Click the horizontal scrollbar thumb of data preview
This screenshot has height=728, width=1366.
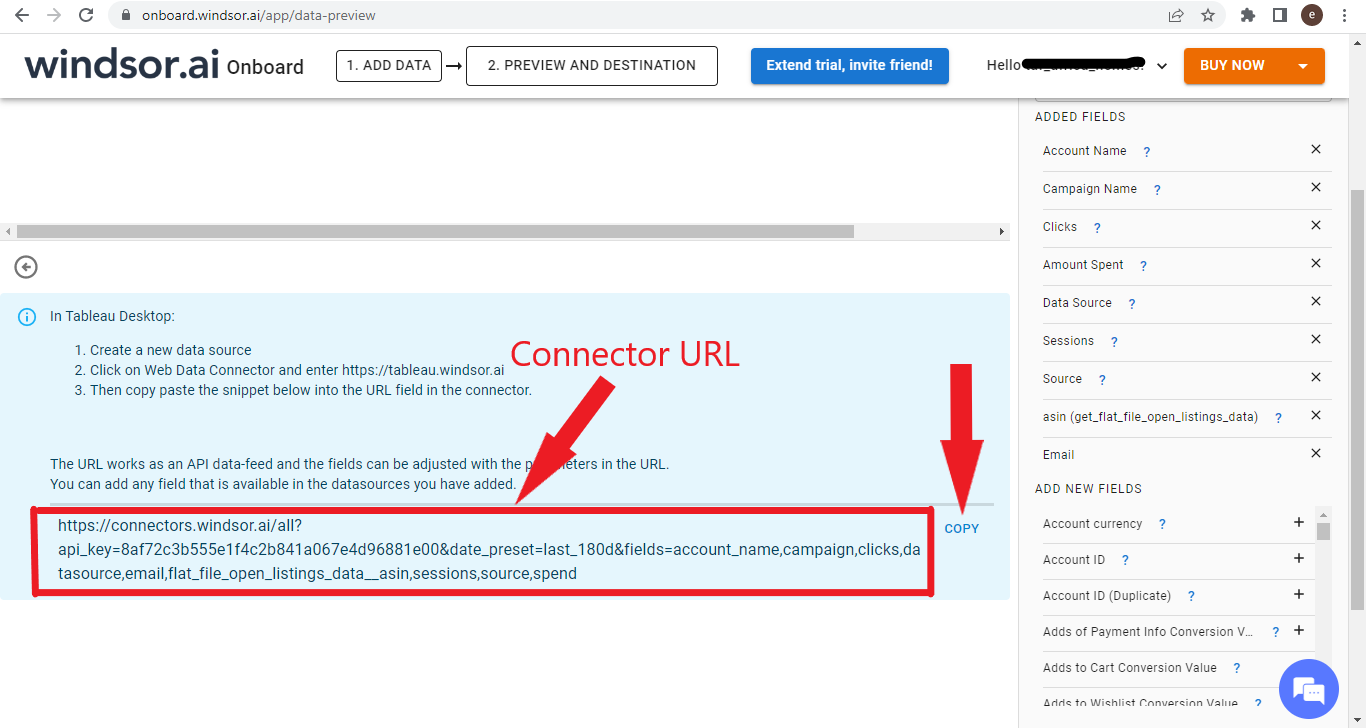(x=435, y=231)
